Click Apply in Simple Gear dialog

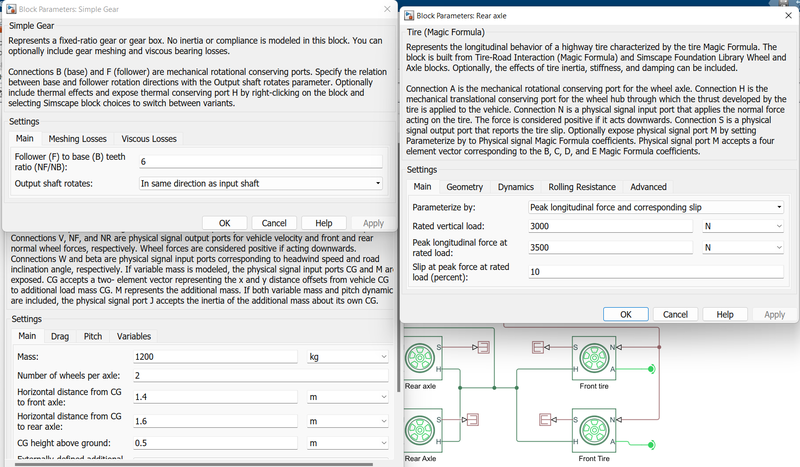[373, 223]
